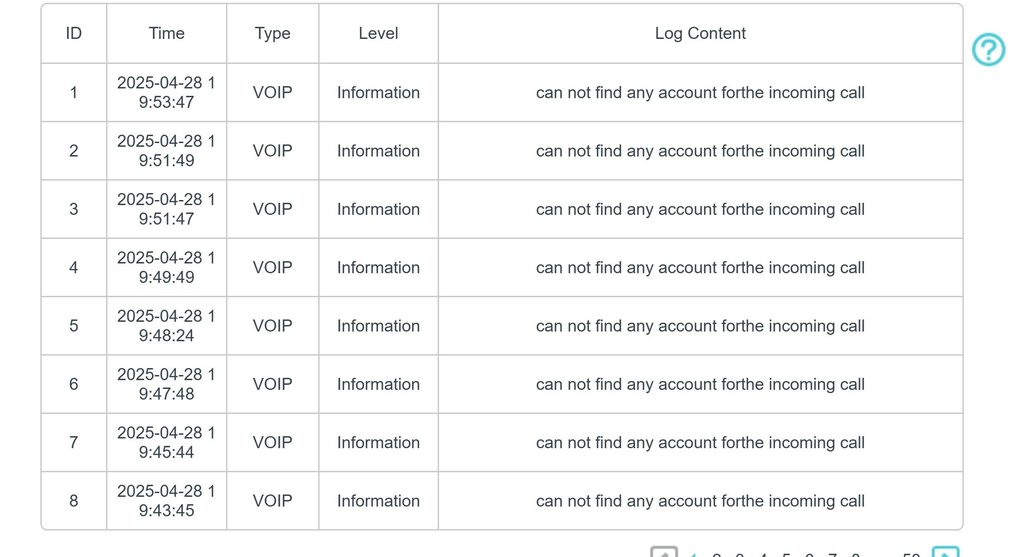Go to the previous log page arrow
The height and width of the screenshot is (557, 1024).
click(x=664, y=552)
